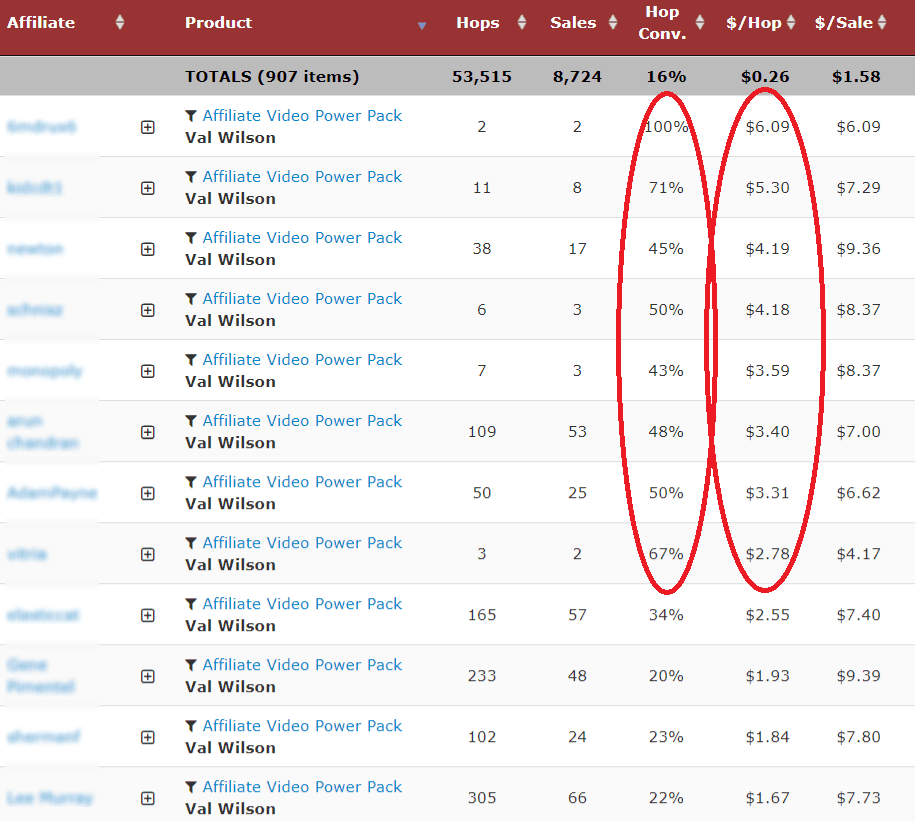The height and width of the screenshot is (822, 915).
Task: Click the funnel icon in the 109 hops row
Action: tap(191, 421)
